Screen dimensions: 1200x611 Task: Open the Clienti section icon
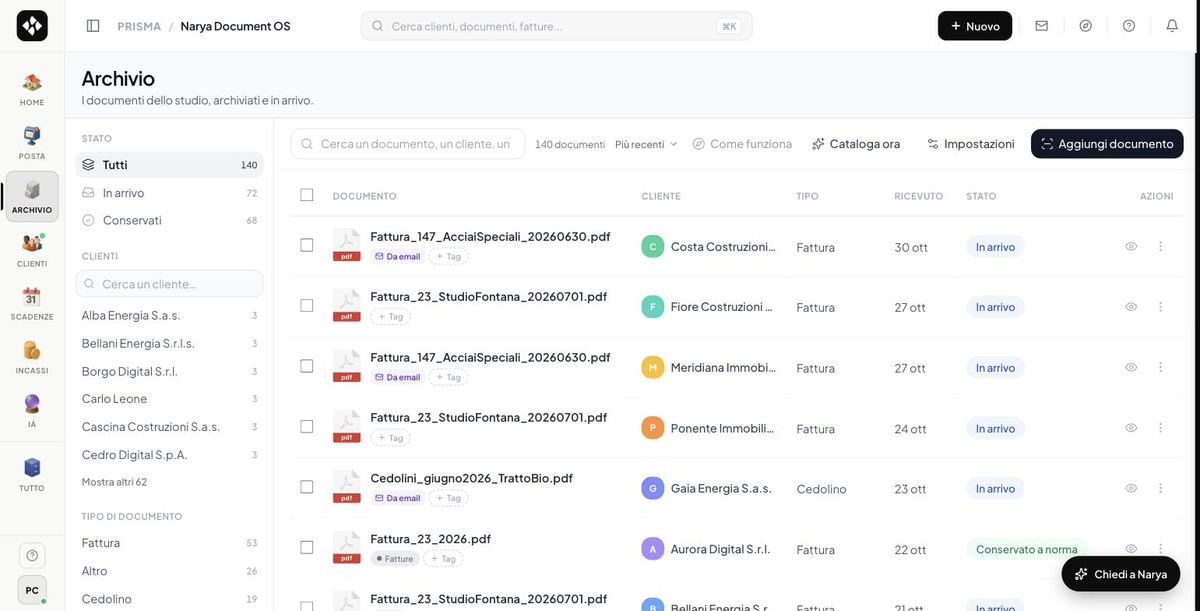tap(32, 249)
